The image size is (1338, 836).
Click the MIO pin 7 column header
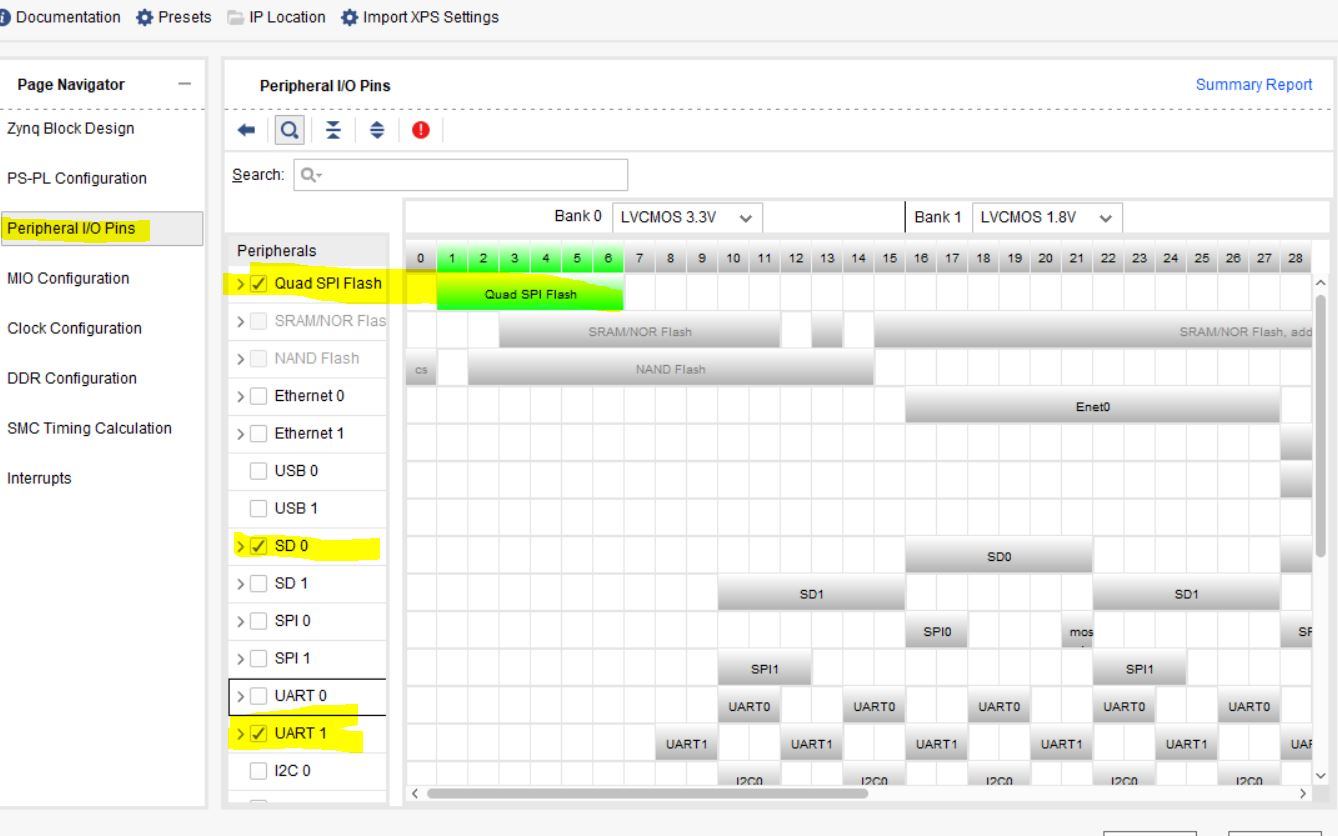click(x=640, y=258)
